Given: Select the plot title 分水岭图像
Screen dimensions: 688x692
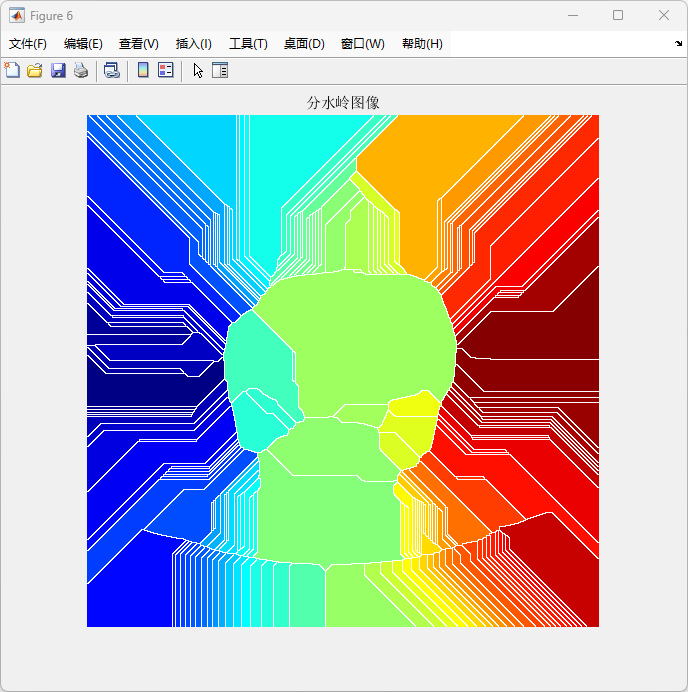Looking at the screenshot, I should [x=343, y=103].
